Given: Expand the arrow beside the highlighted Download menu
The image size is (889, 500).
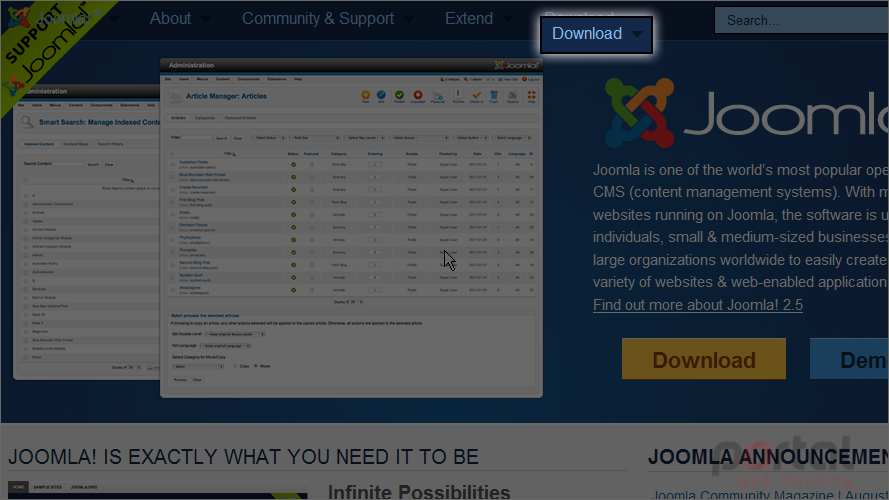Looking at the screenshot, I should pos(637,35).
